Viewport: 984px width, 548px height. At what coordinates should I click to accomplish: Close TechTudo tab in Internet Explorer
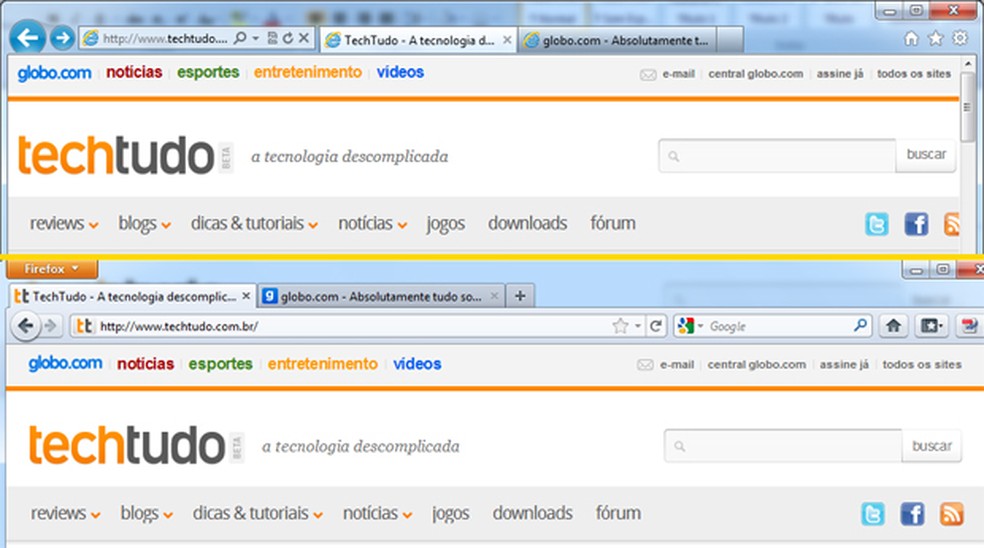point(507,40)
